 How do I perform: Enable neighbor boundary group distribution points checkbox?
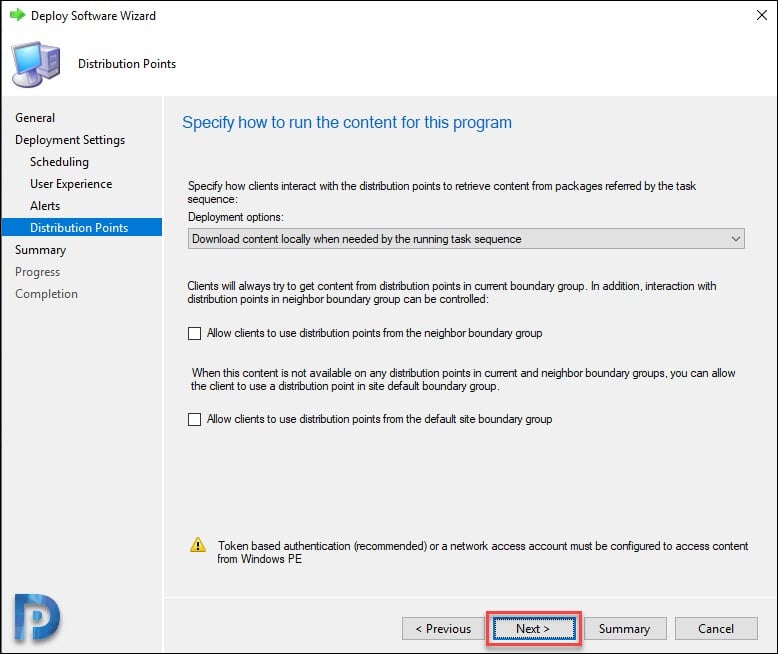coord(194,333)
